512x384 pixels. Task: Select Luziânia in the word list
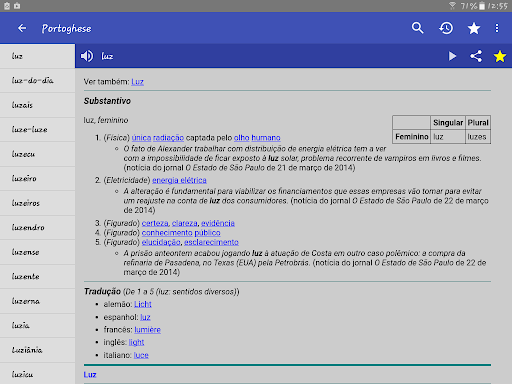(37, 350)
